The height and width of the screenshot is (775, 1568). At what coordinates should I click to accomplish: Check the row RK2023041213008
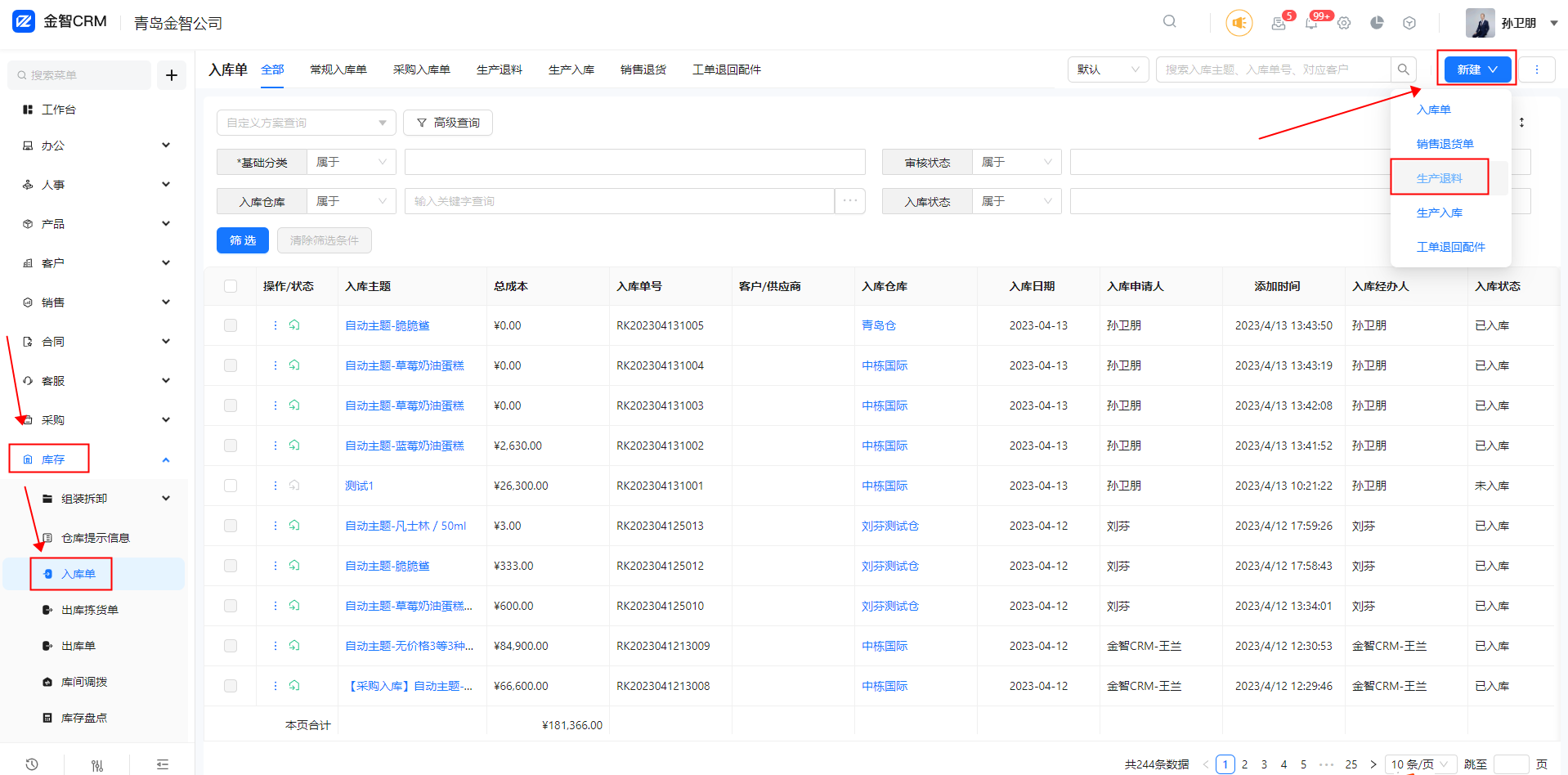(x=231, y=686)
